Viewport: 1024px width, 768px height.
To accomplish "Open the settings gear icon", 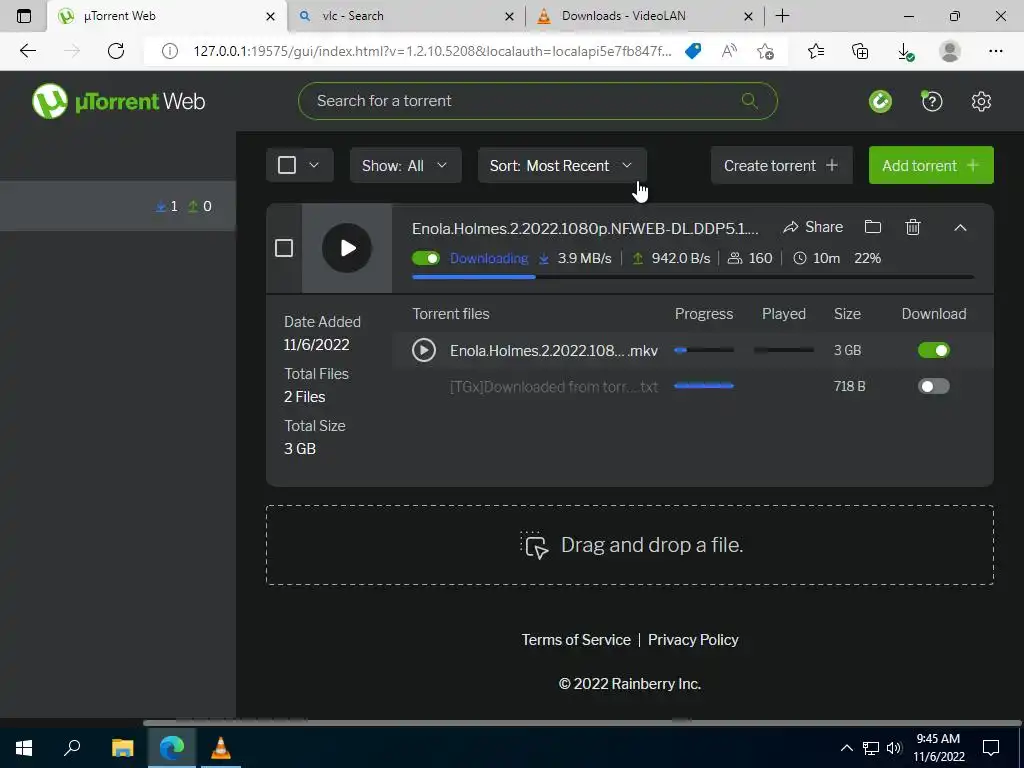I will click(x=981, y=101).
